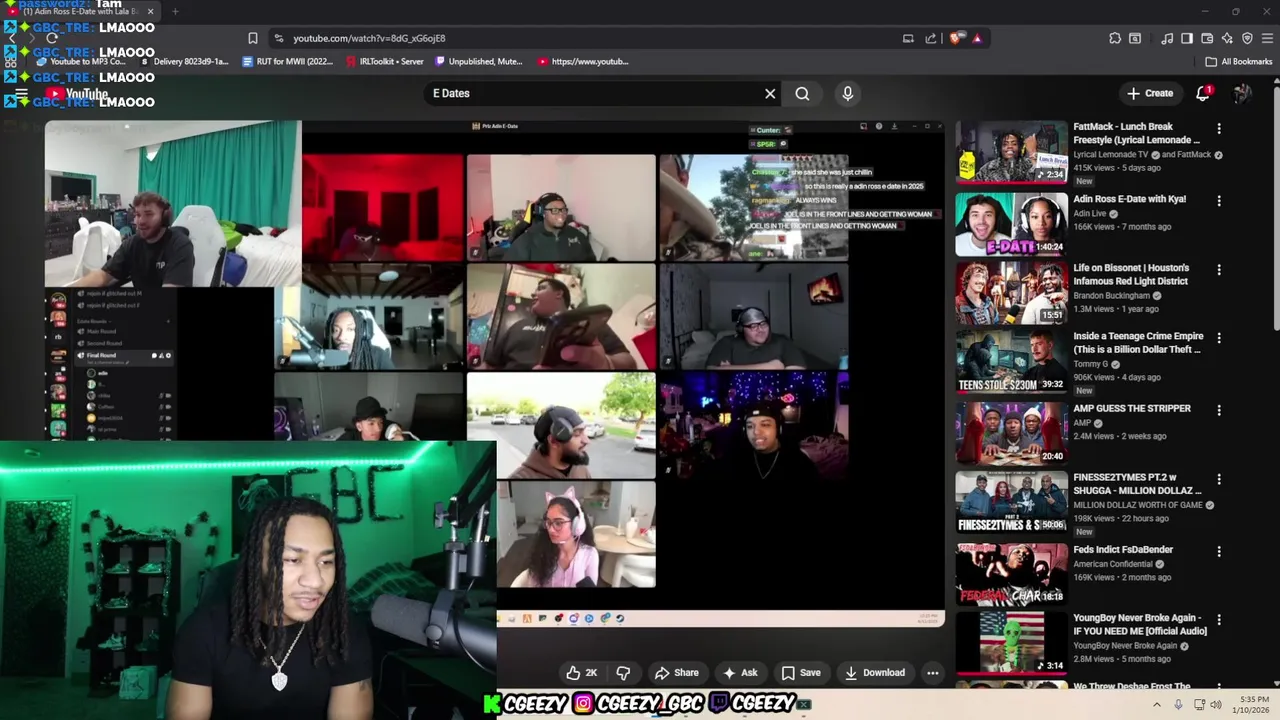Screen dimensions: 1280x720
Task: Close the Adin Ross E-Date tab
Action: (x=150, y=11)
